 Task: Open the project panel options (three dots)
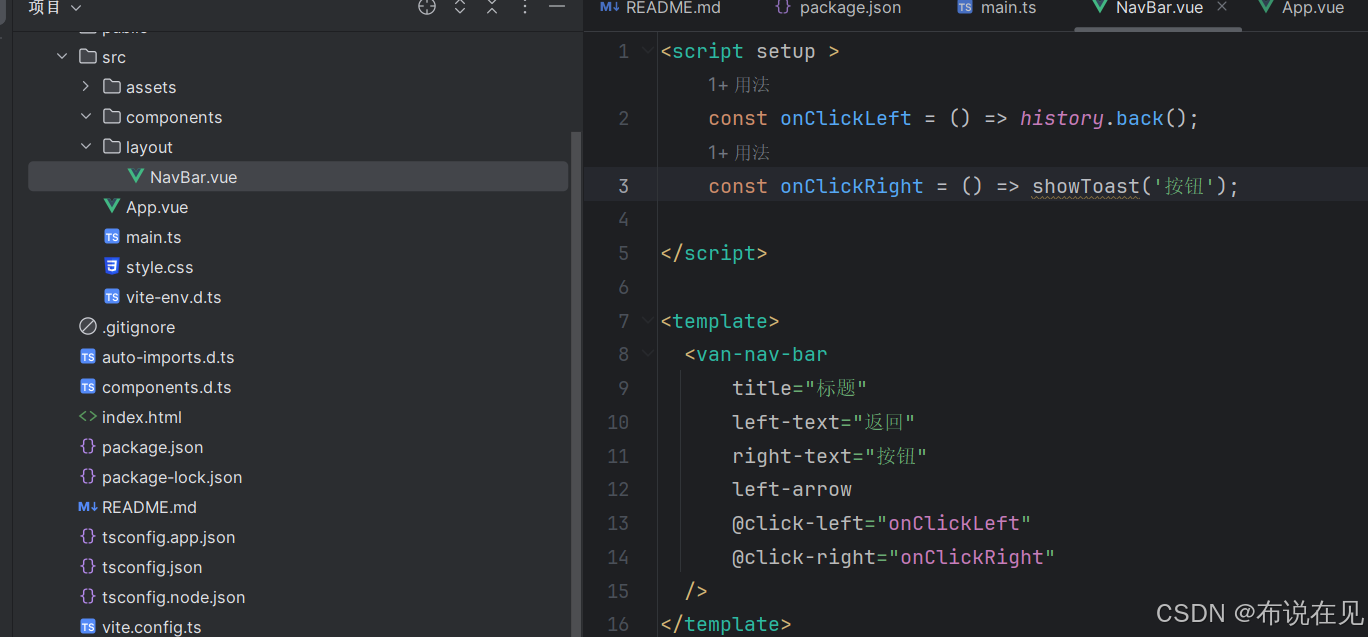[x=525, y=7]
